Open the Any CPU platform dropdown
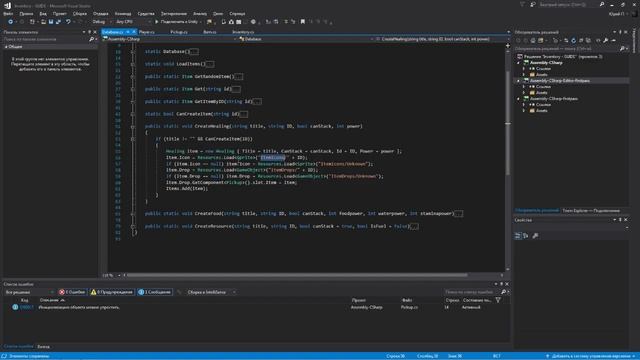This screenshot has width=640, height=360. (133, 22)
